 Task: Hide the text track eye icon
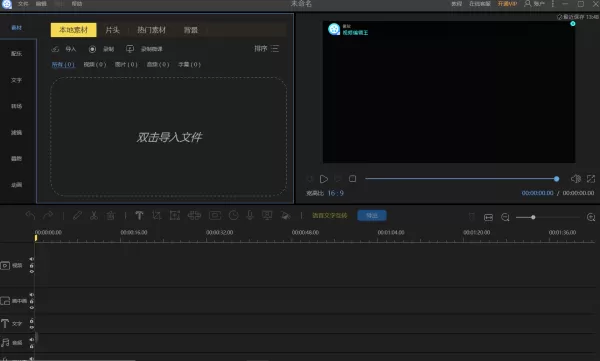(x=32, y=327)
